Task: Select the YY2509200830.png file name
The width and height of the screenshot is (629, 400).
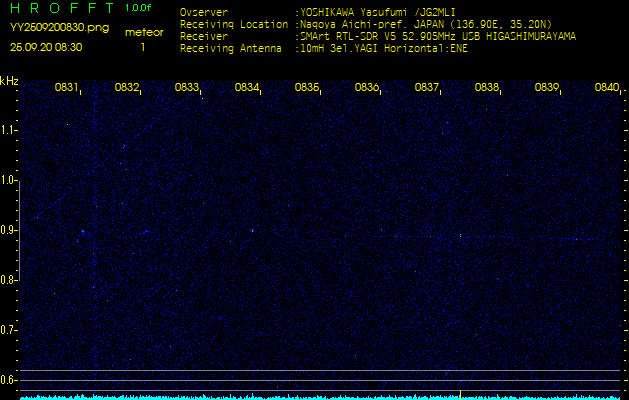Action: pos(51,29)
